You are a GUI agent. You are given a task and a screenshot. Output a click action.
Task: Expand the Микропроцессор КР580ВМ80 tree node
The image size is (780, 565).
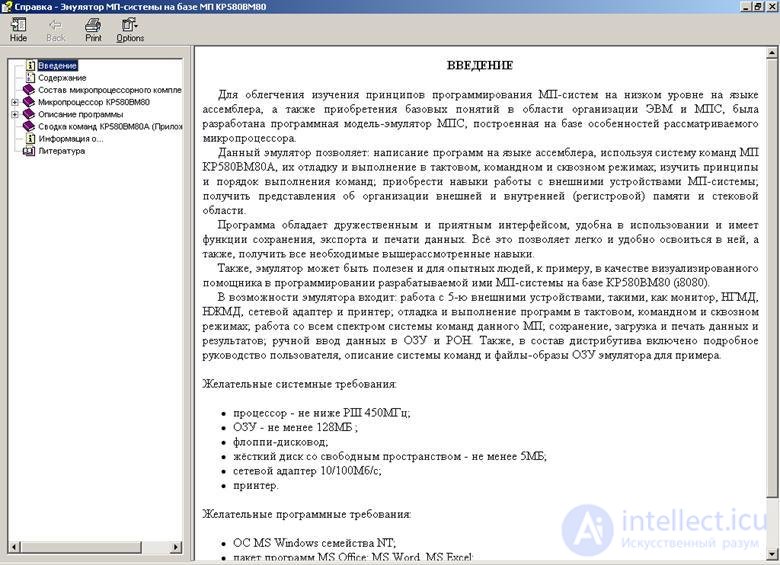pos(14,102)
